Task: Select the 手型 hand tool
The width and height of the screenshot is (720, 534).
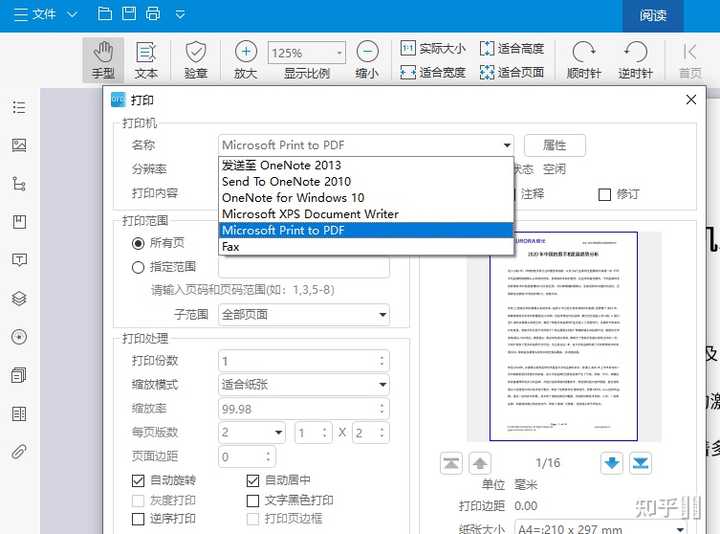Action: 103,60
